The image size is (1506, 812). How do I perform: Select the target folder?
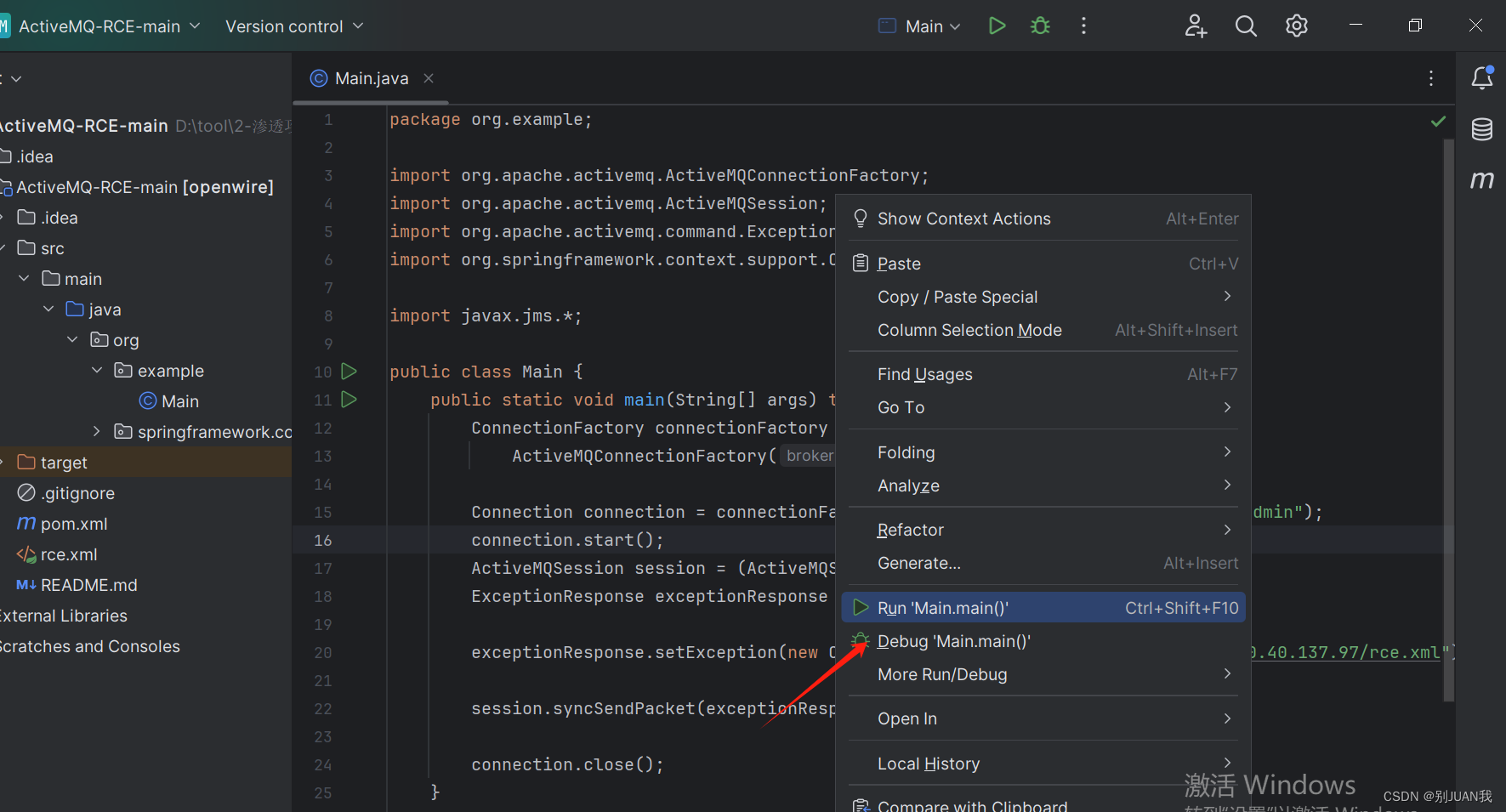(53, 463)
